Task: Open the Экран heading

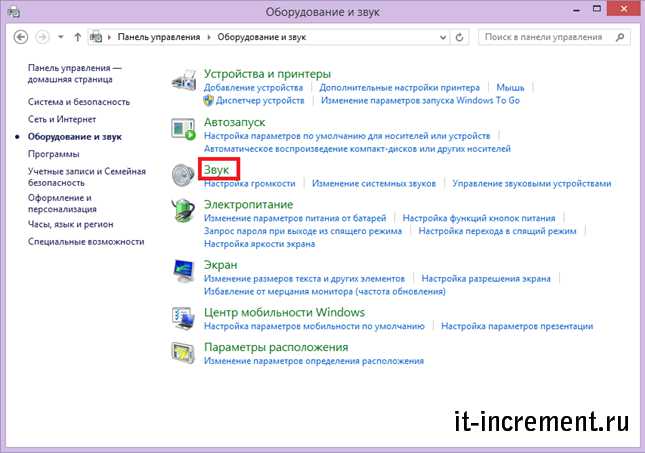Action: 220,265
